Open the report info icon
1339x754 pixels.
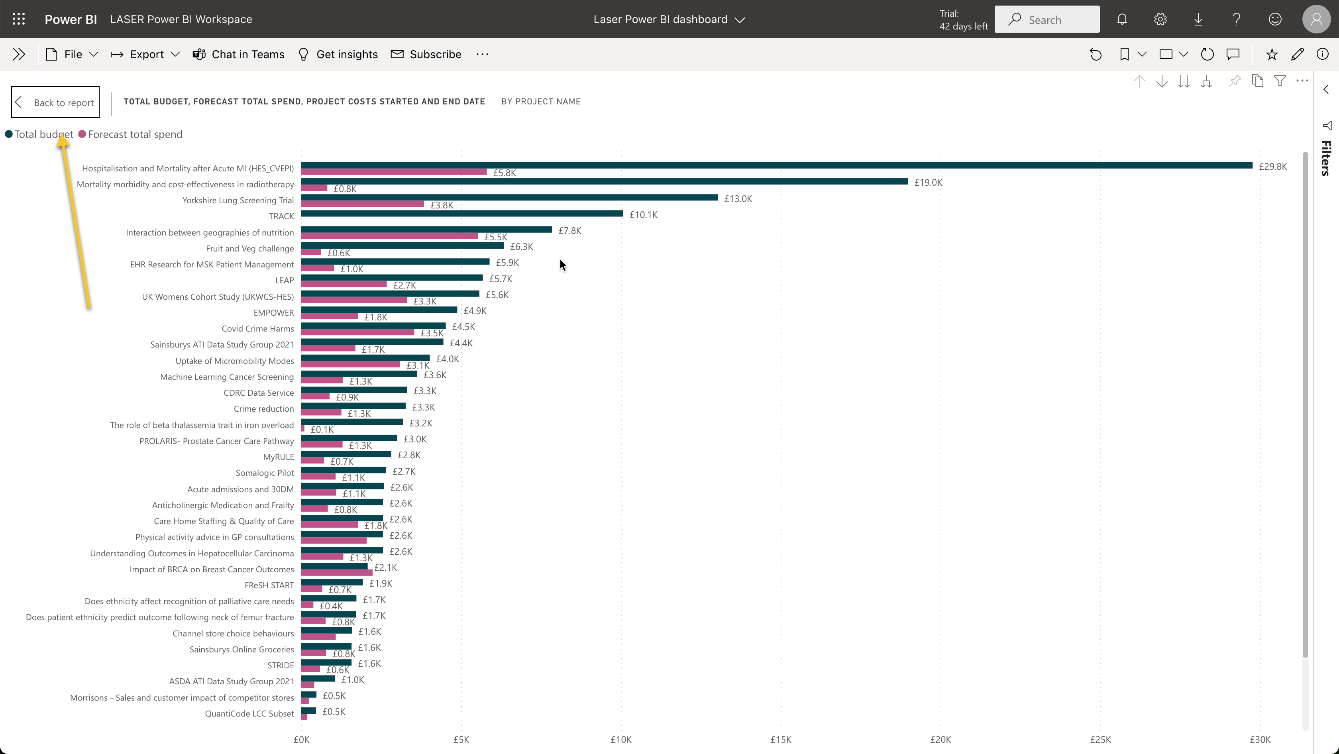pyautogui.click(x=1323, y=54)
